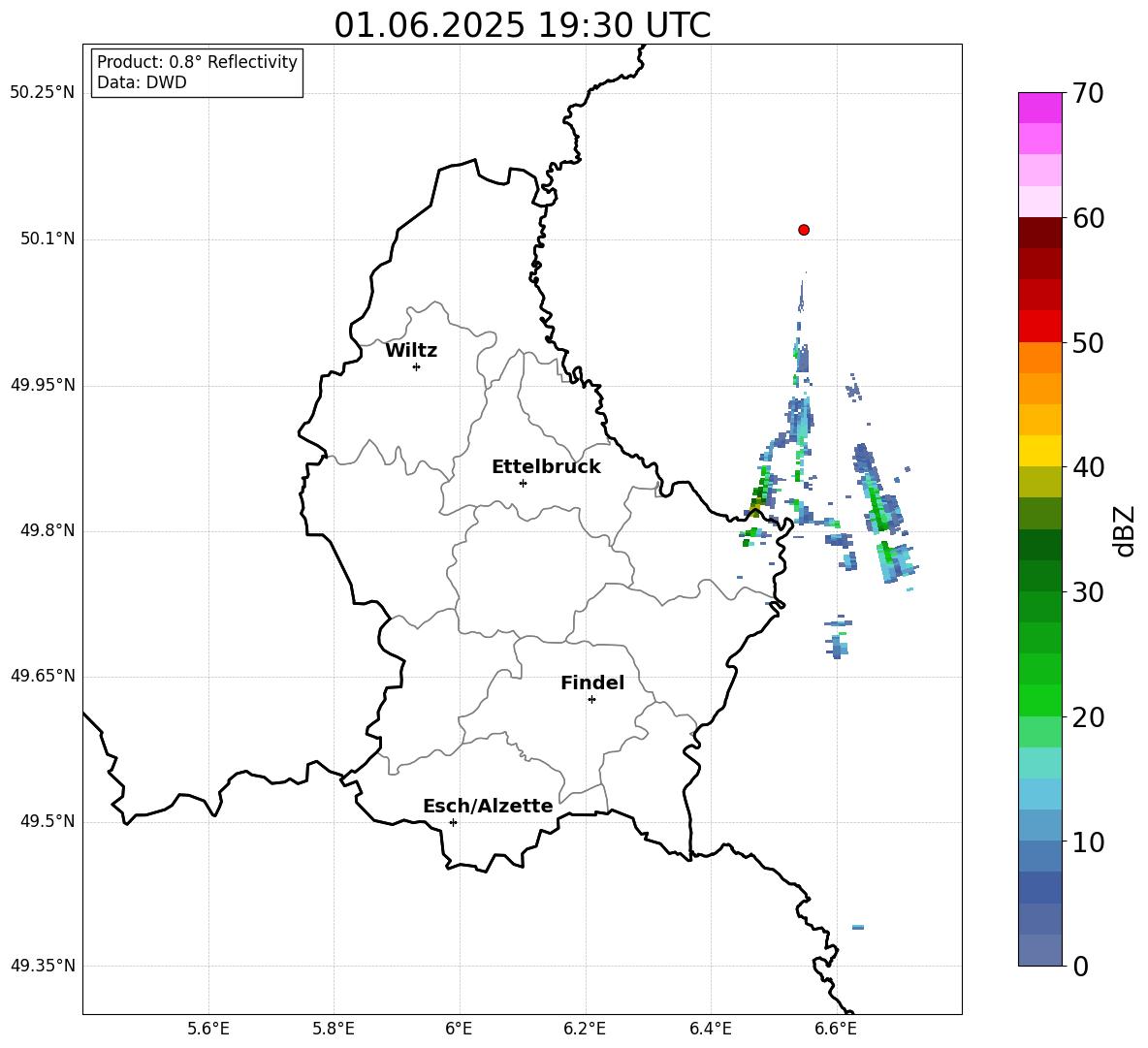Screen dimensions: 1148x1048
Task: Pick the yellow colorbar swatch just above 40
Action: click(x=1039, y=451)
